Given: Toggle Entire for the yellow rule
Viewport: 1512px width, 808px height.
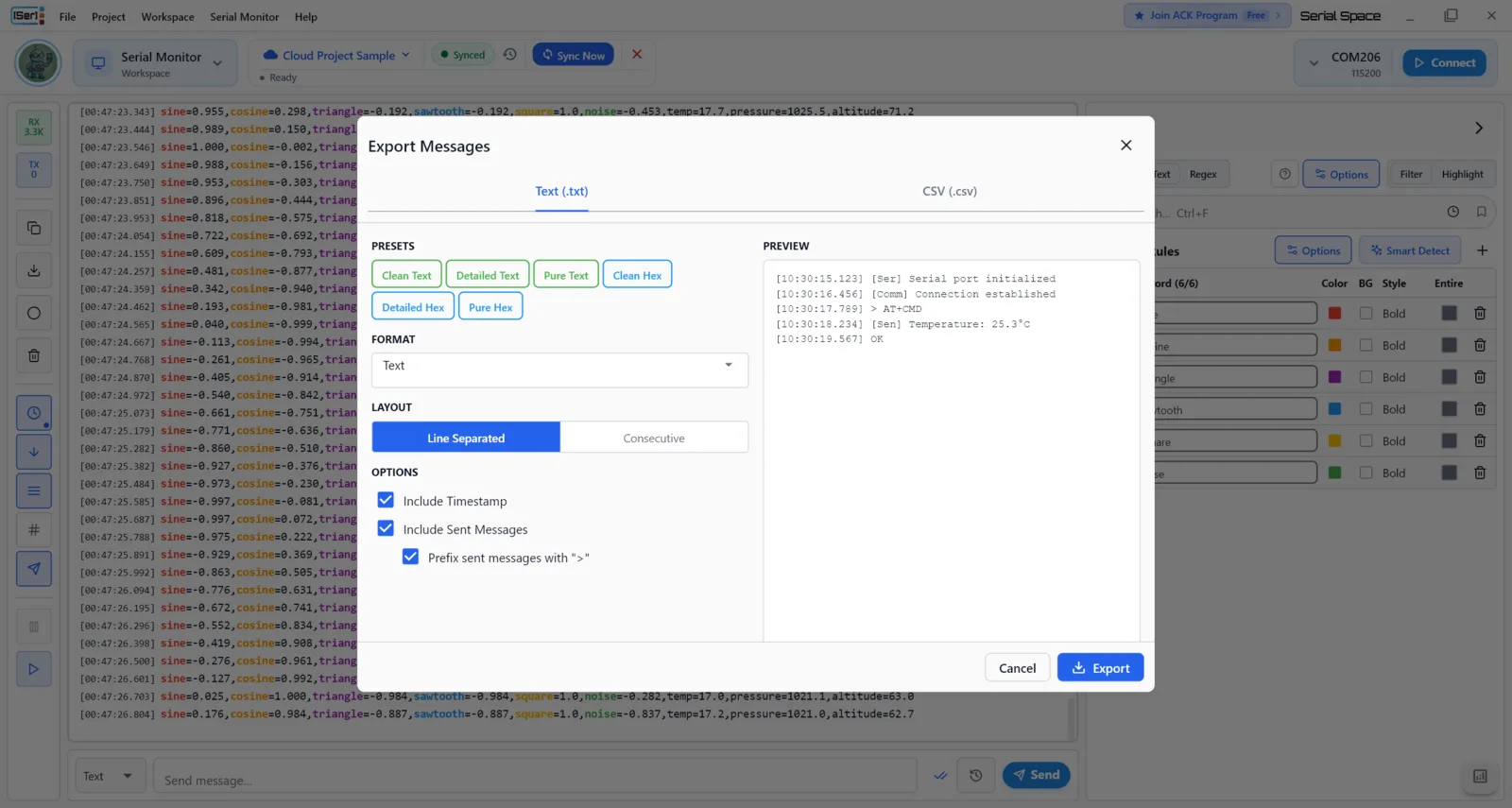Looking at the screenshot, I should click(1449, 440).
